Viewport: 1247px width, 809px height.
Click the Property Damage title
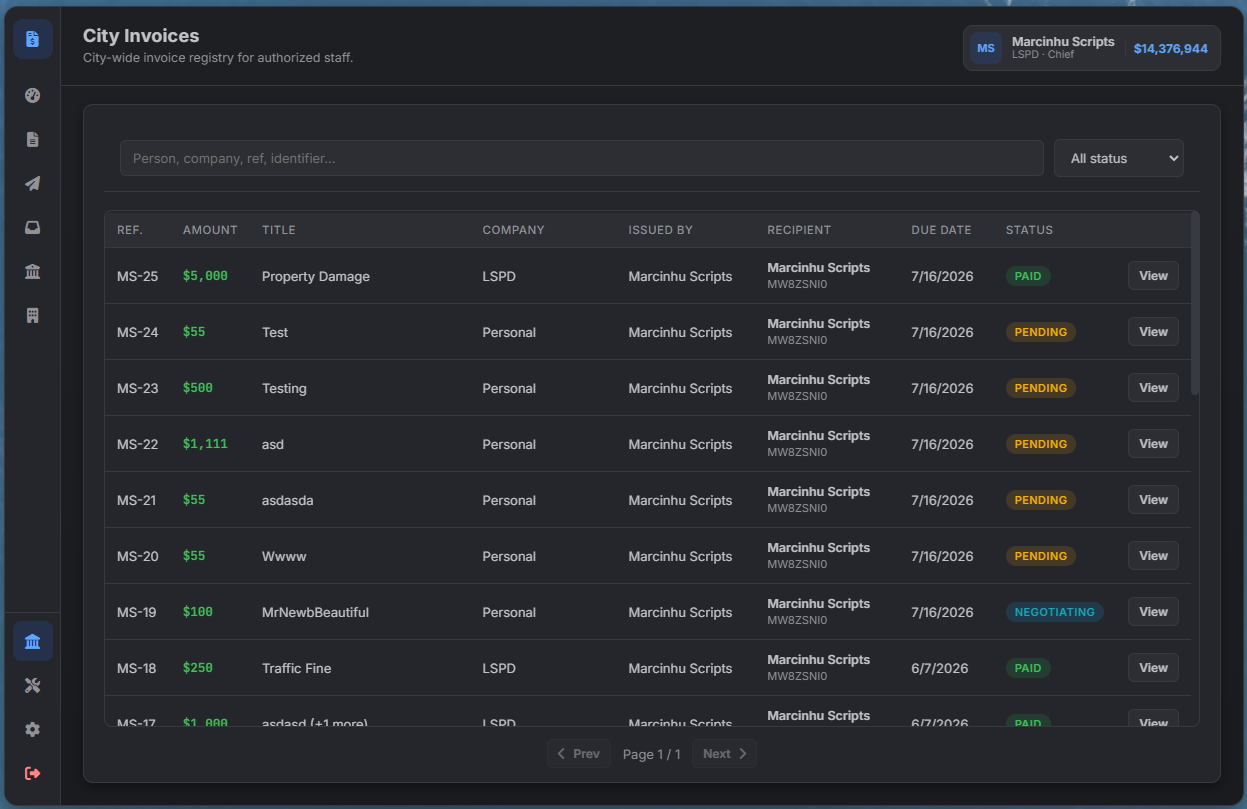[316, 276]
